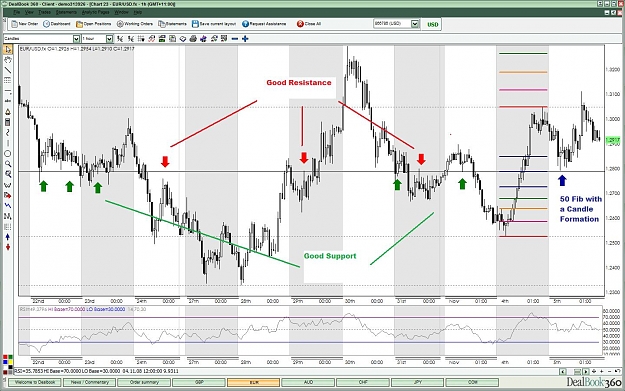Click the chart scroll-left arrow at bottom right

[x=563, y=371]
